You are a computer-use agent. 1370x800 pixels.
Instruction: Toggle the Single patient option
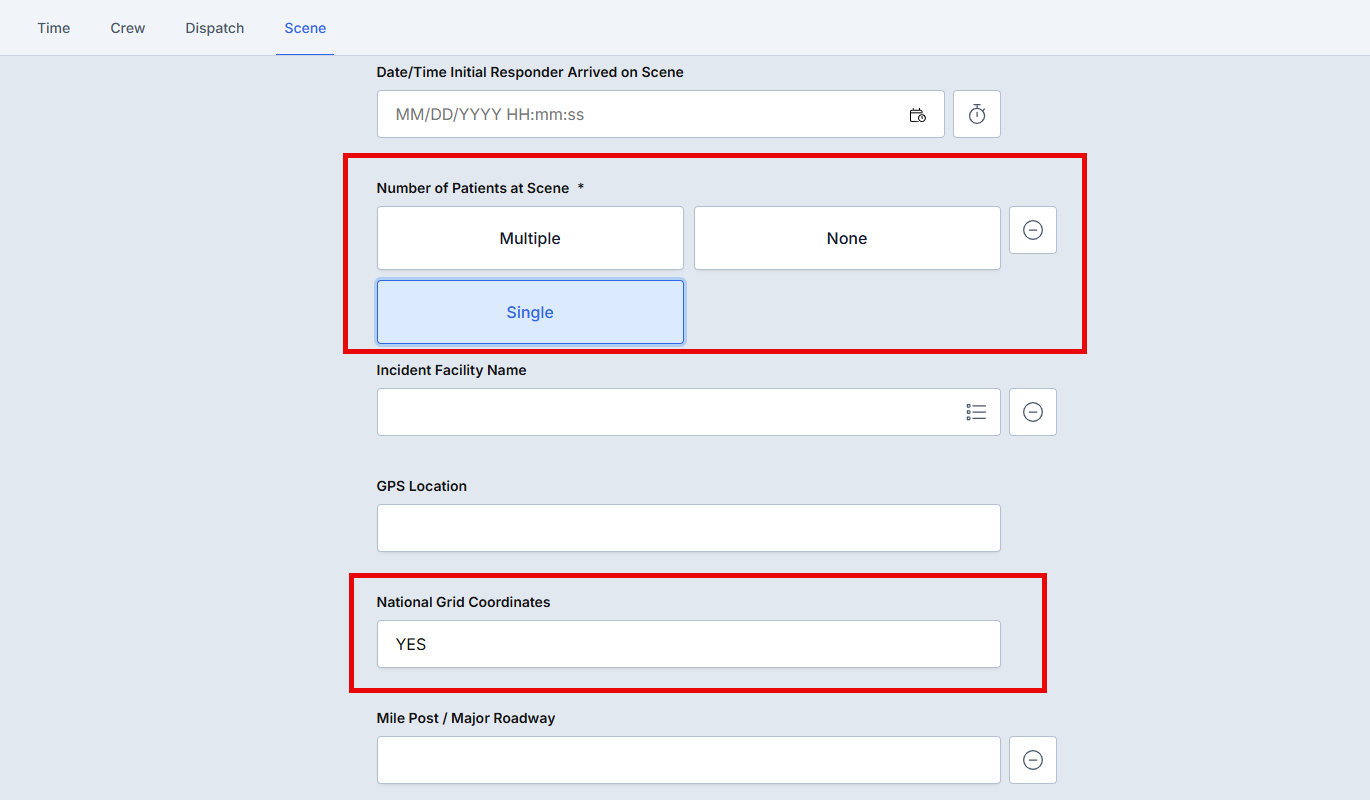530,312
